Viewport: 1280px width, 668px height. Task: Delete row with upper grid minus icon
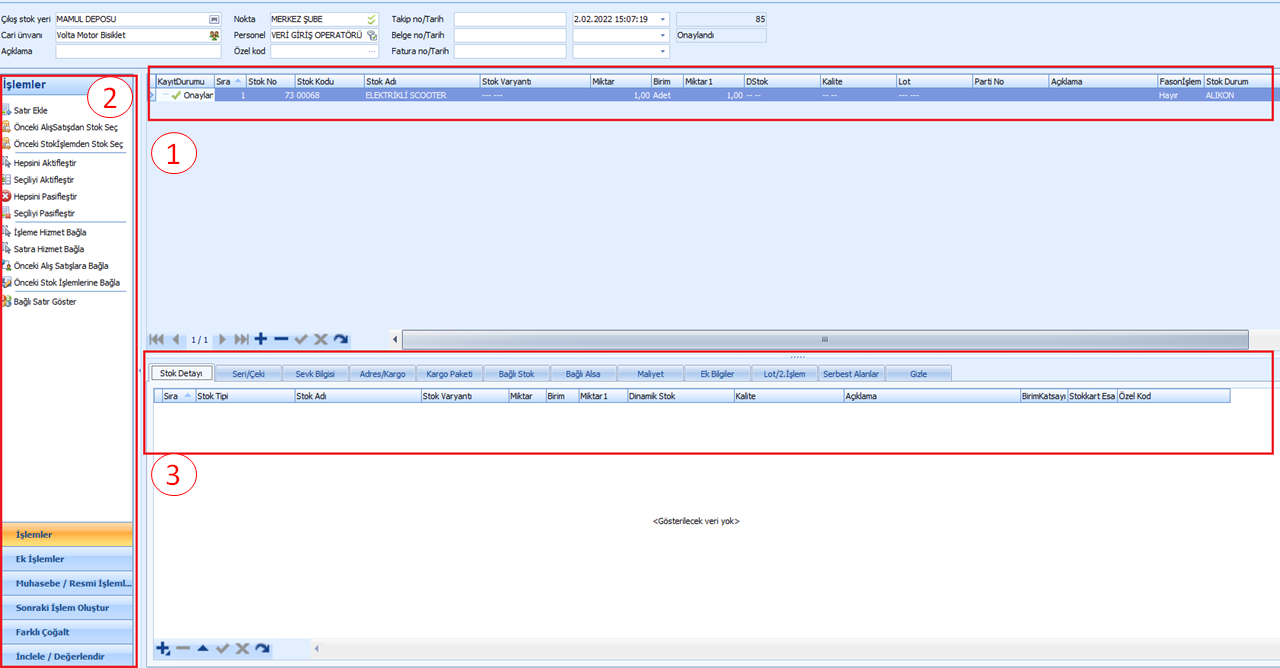click(281, 339)
